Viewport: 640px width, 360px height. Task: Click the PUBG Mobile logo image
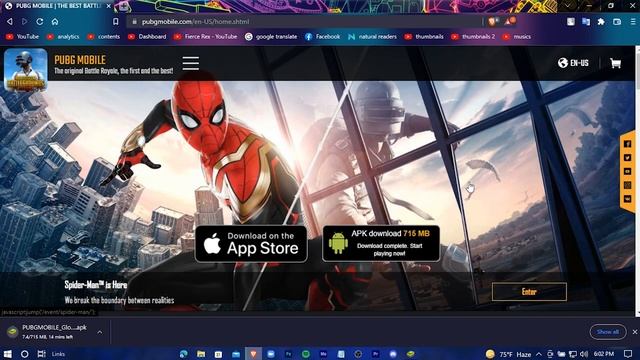click(26, 69)
